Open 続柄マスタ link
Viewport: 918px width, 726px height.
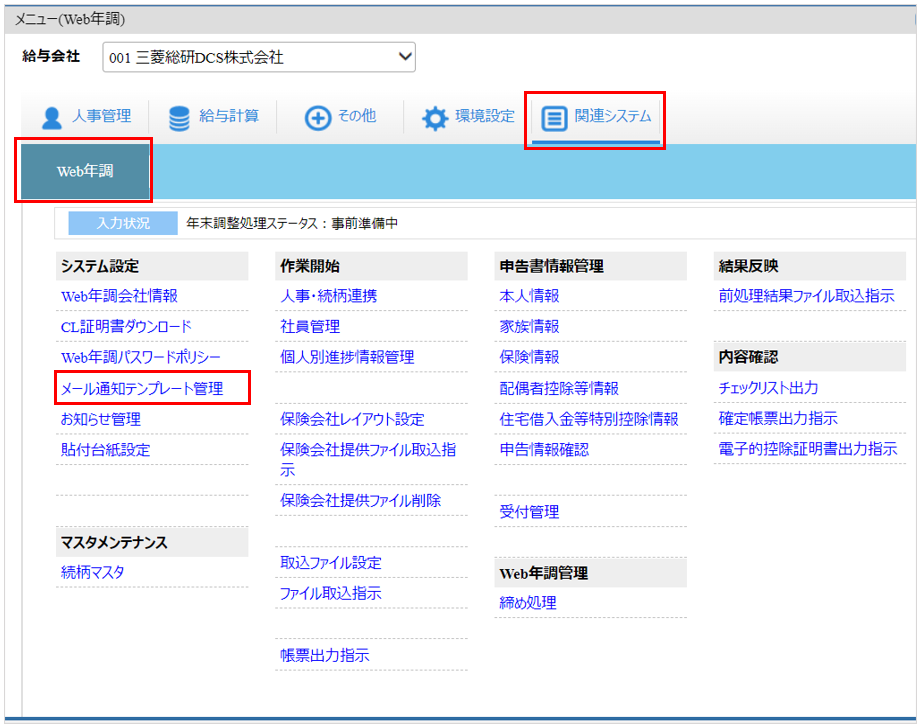click(93, 571)
